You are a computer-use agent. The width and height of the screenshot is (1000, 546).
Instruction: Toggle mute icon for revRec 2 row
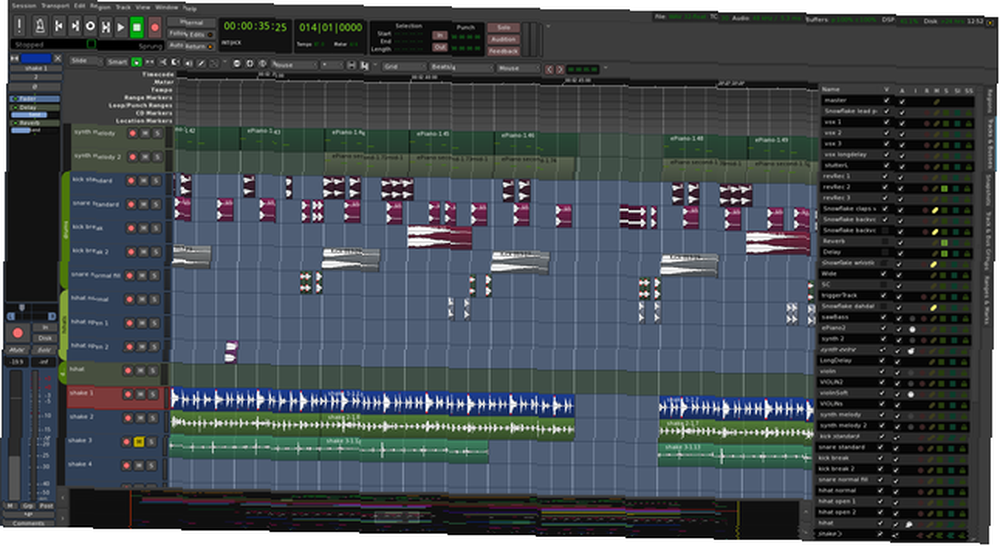pos(936,188)
